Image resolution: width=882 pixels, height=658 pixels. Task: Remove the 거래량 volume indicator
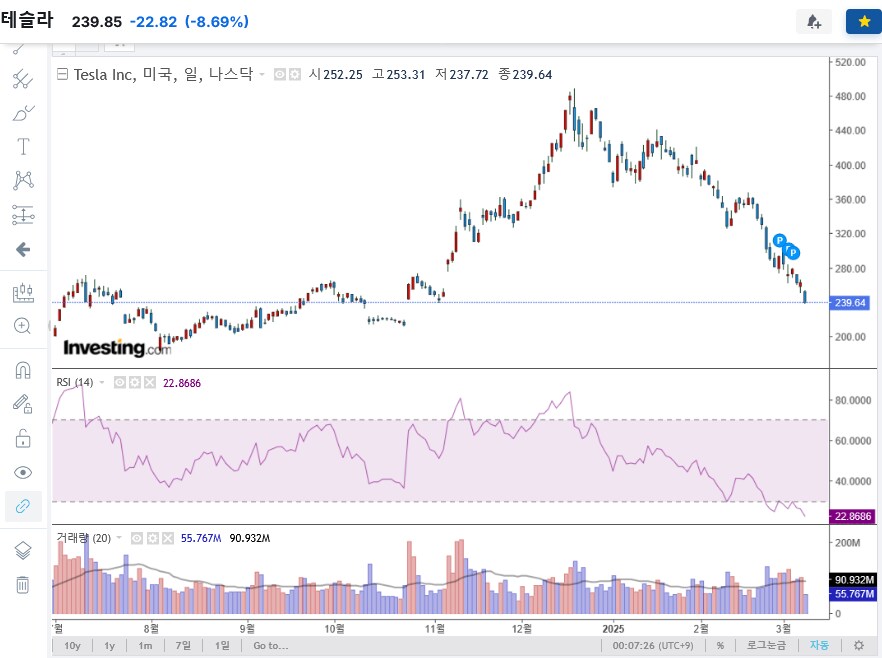click(x=168, y=538)
